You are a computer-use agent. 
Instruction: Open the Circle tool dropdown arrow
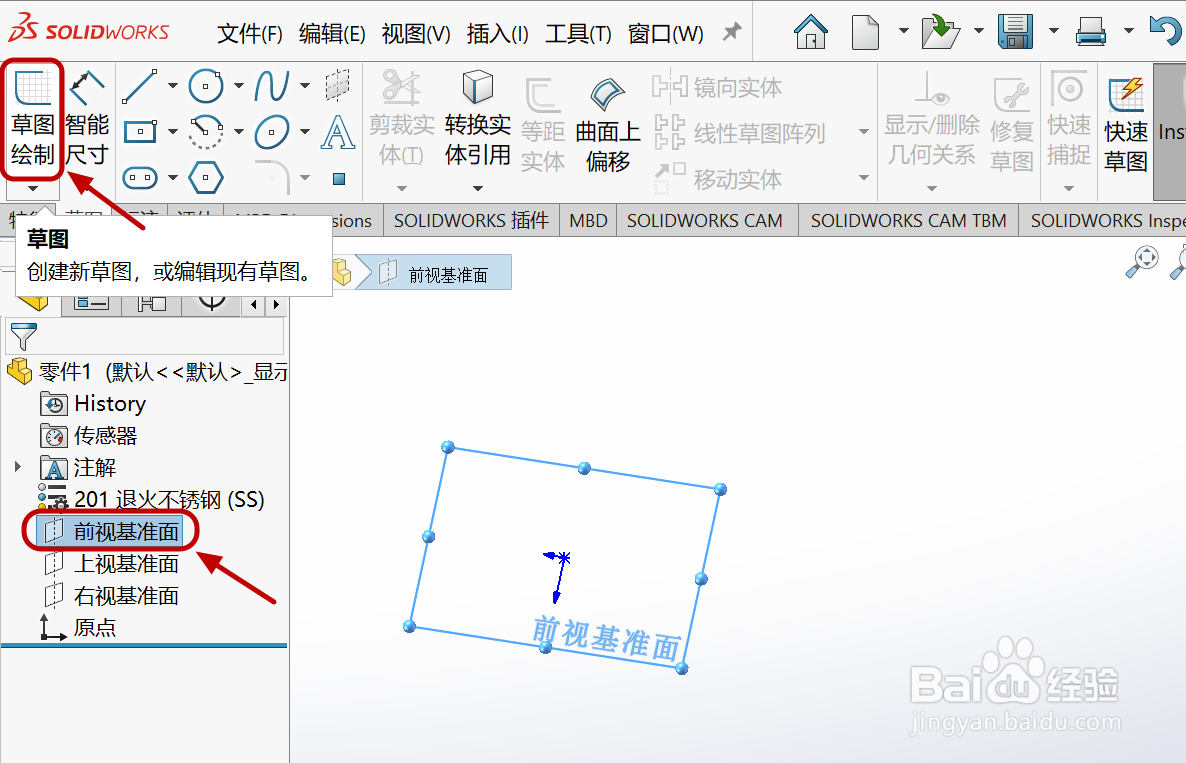[x=238, y=86]
